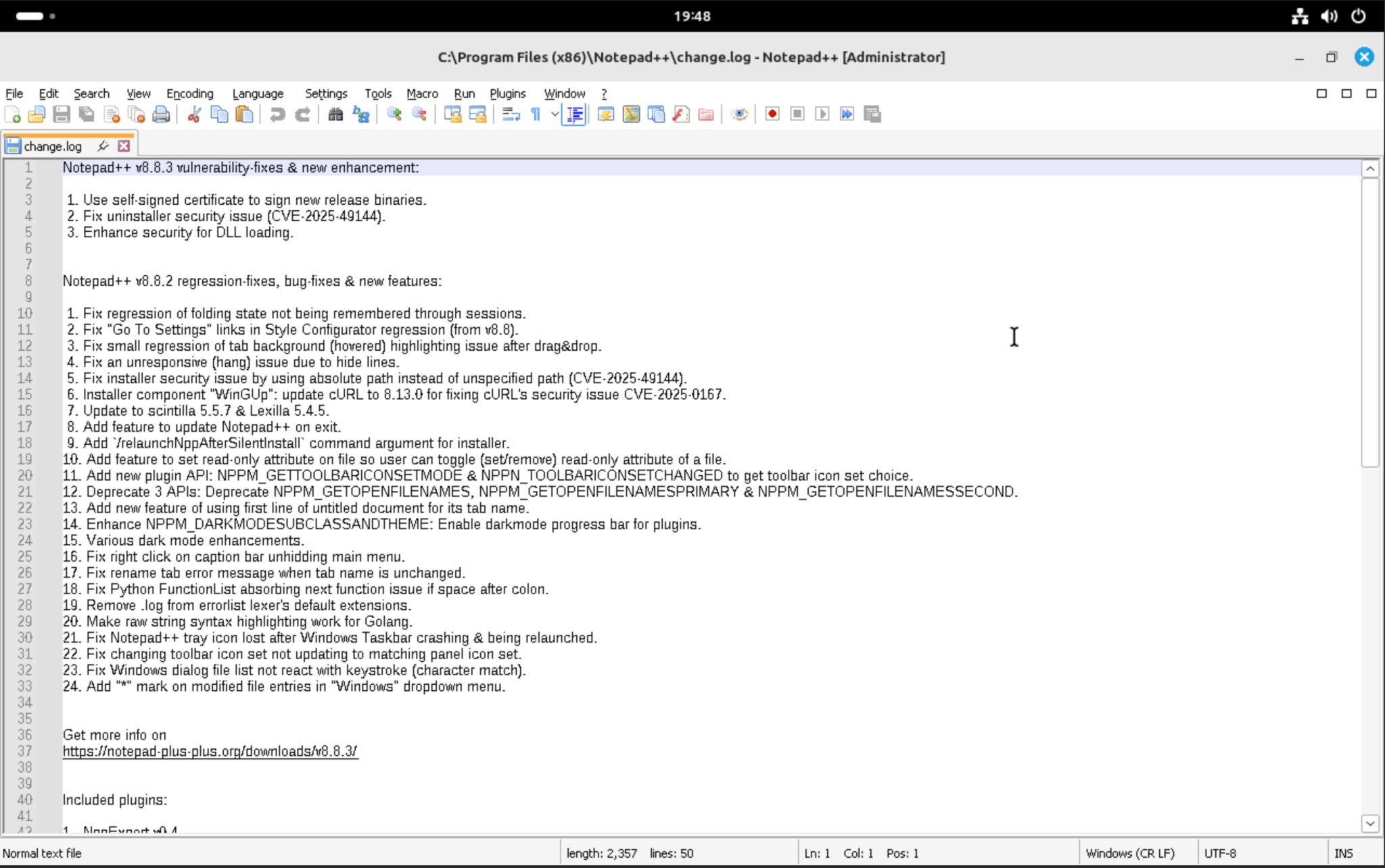This screenshot has height=868, width=1385.
Task: Toggle Word wrap in the toolbar
Action: pos(512,114)
